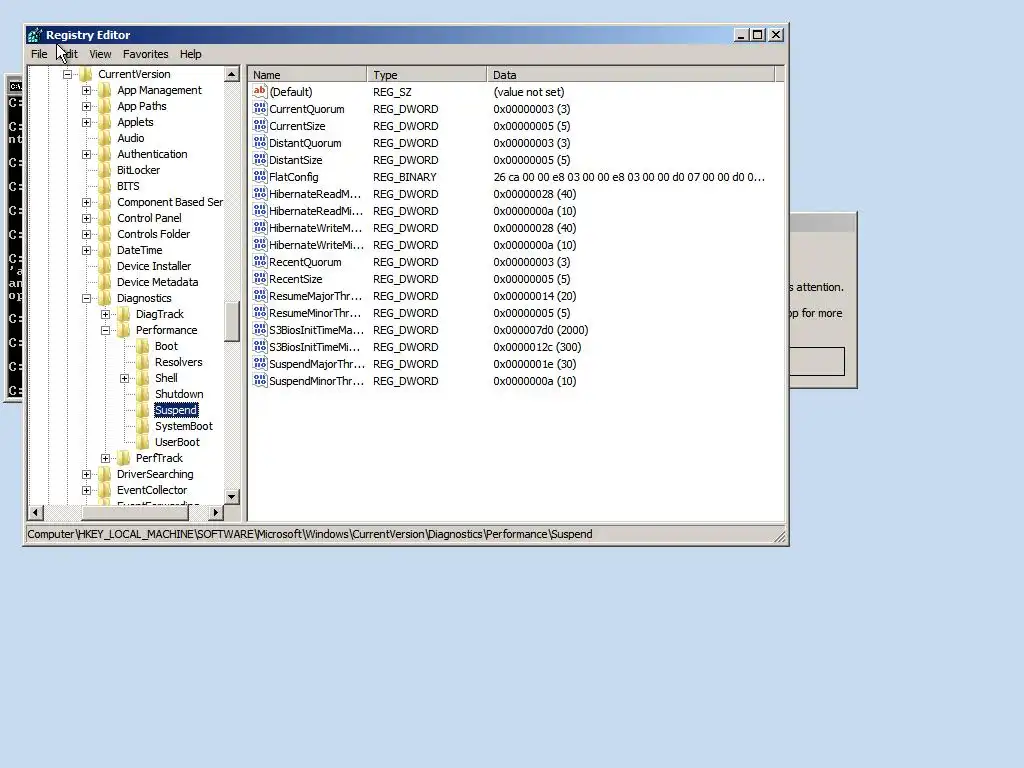Open the Help menu
The height and width of the screenshot is (768, 1024).
tap(191, 54)
